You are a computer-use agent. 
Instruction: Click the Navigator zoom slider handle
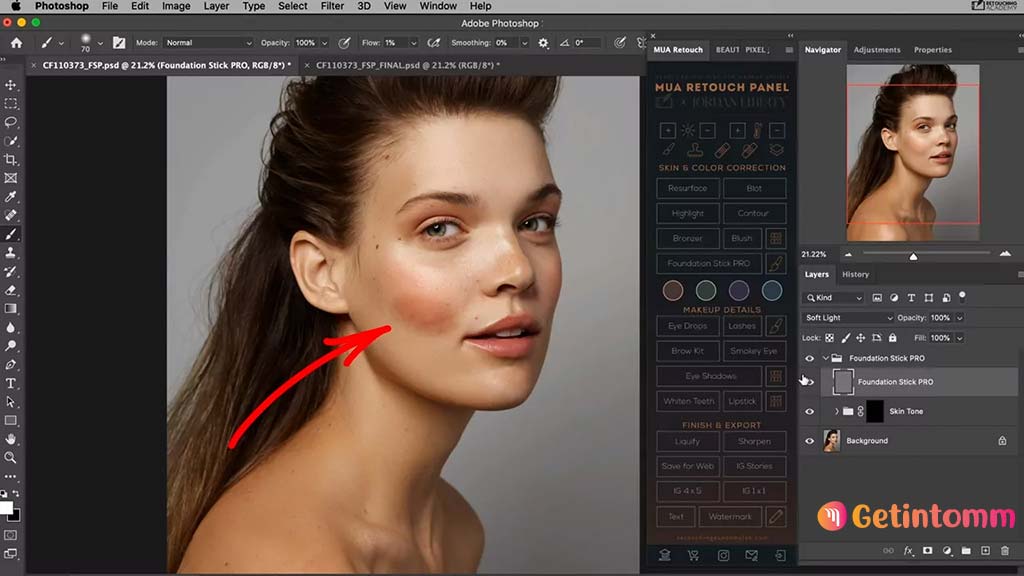pos(914,256)
